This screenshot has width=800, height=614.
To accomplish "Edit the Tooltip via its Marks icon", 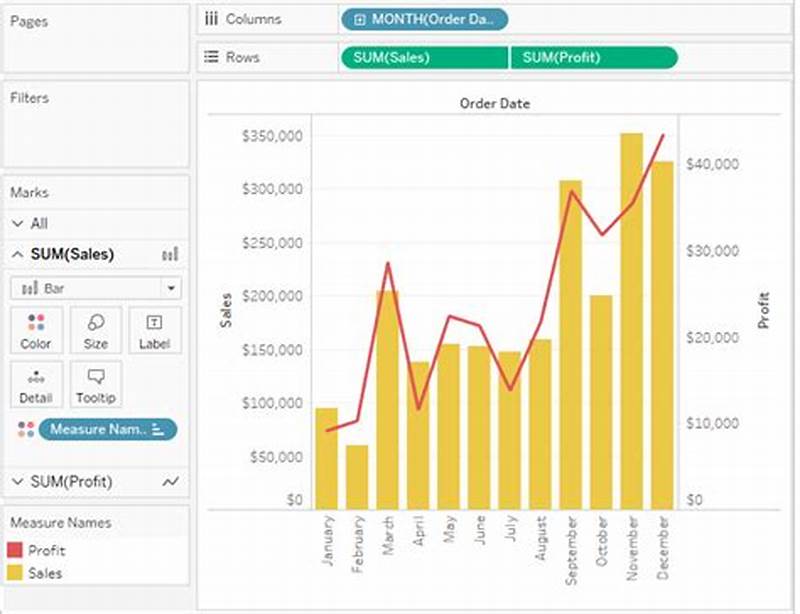I will pos(95,384).
